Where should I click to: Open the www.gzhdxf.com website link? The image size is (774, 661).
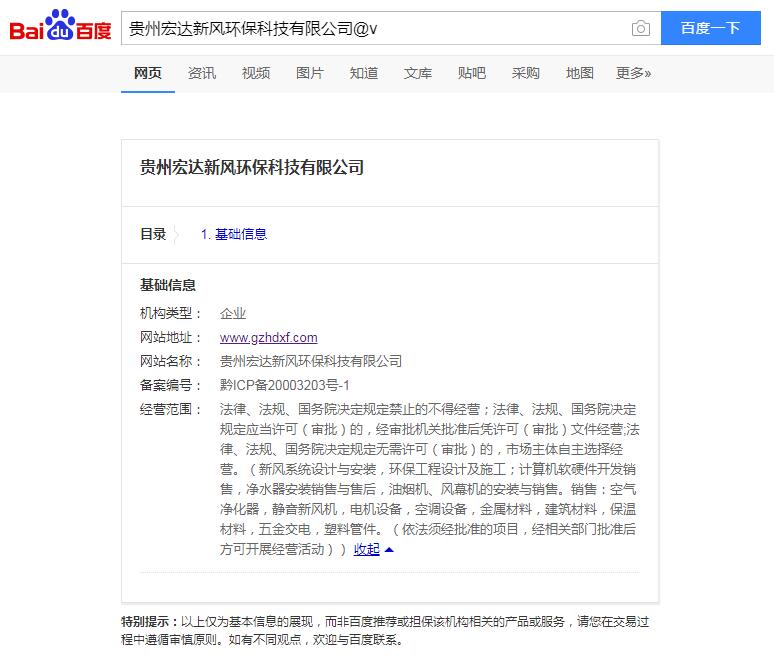268,338
